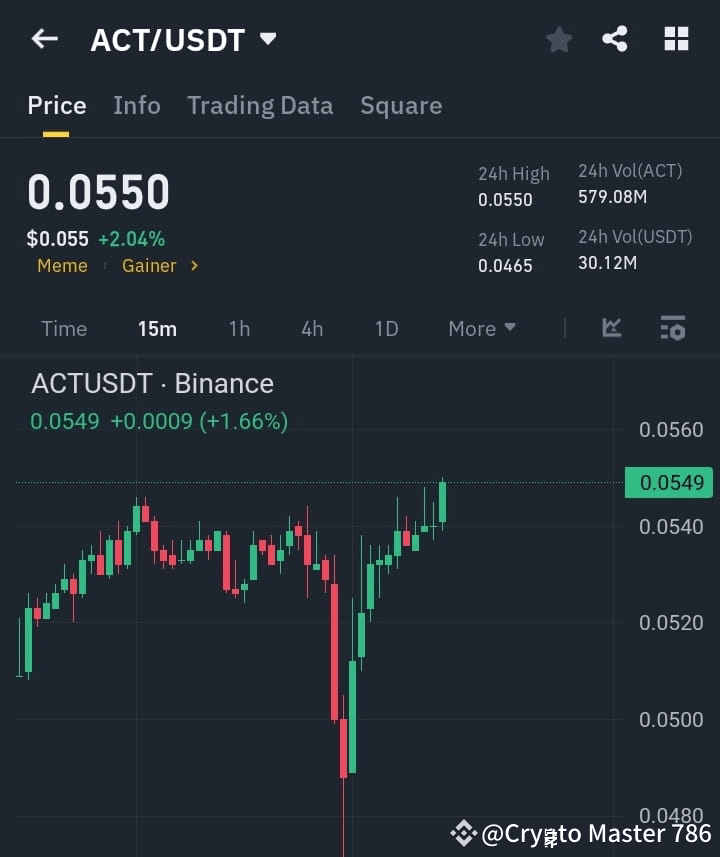This screenshot has height=857, width=720.
Task: Switch to the Trading Data tab
Action: coord(260,105)
